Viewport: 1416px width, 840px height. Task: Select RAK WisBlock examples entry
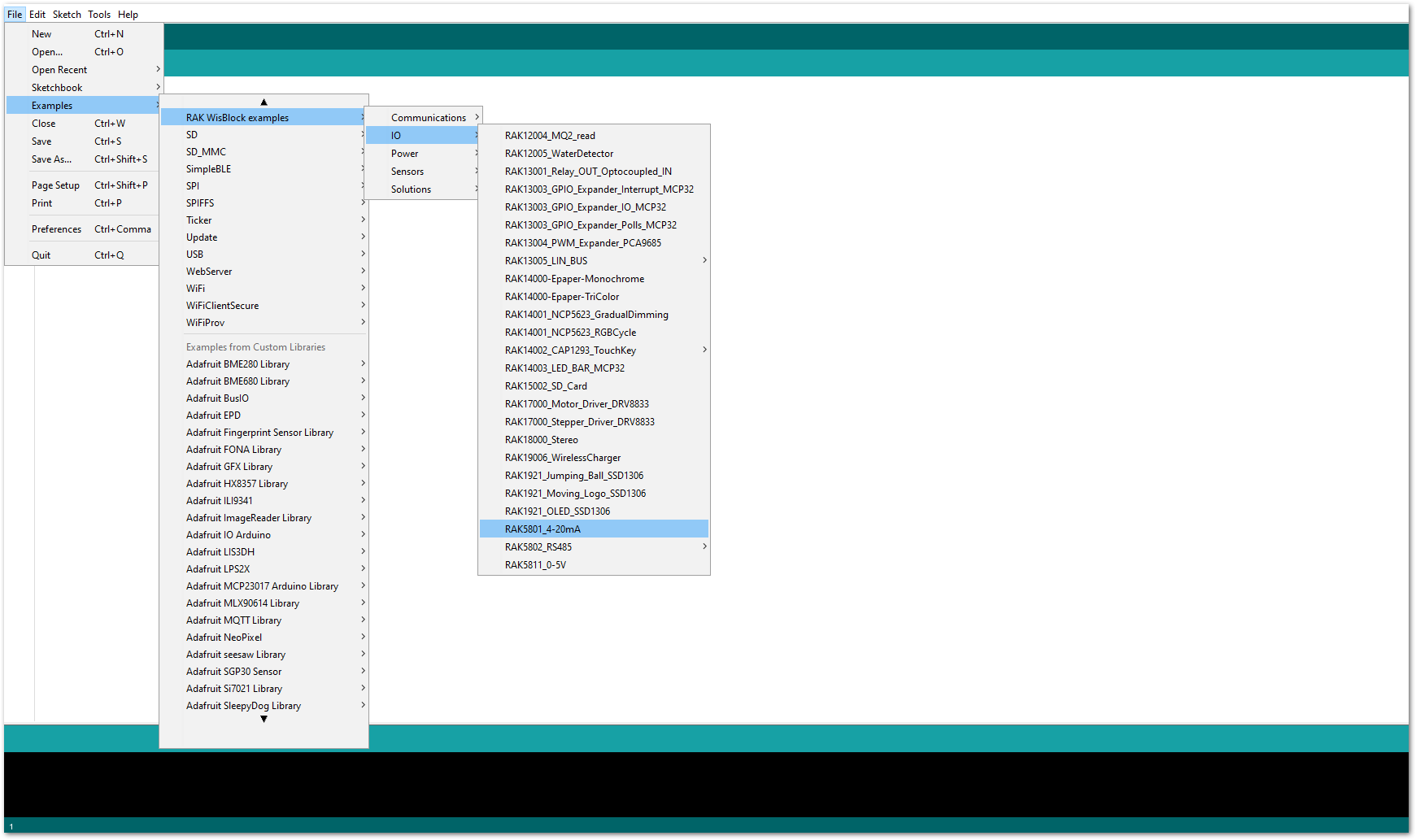264,118
